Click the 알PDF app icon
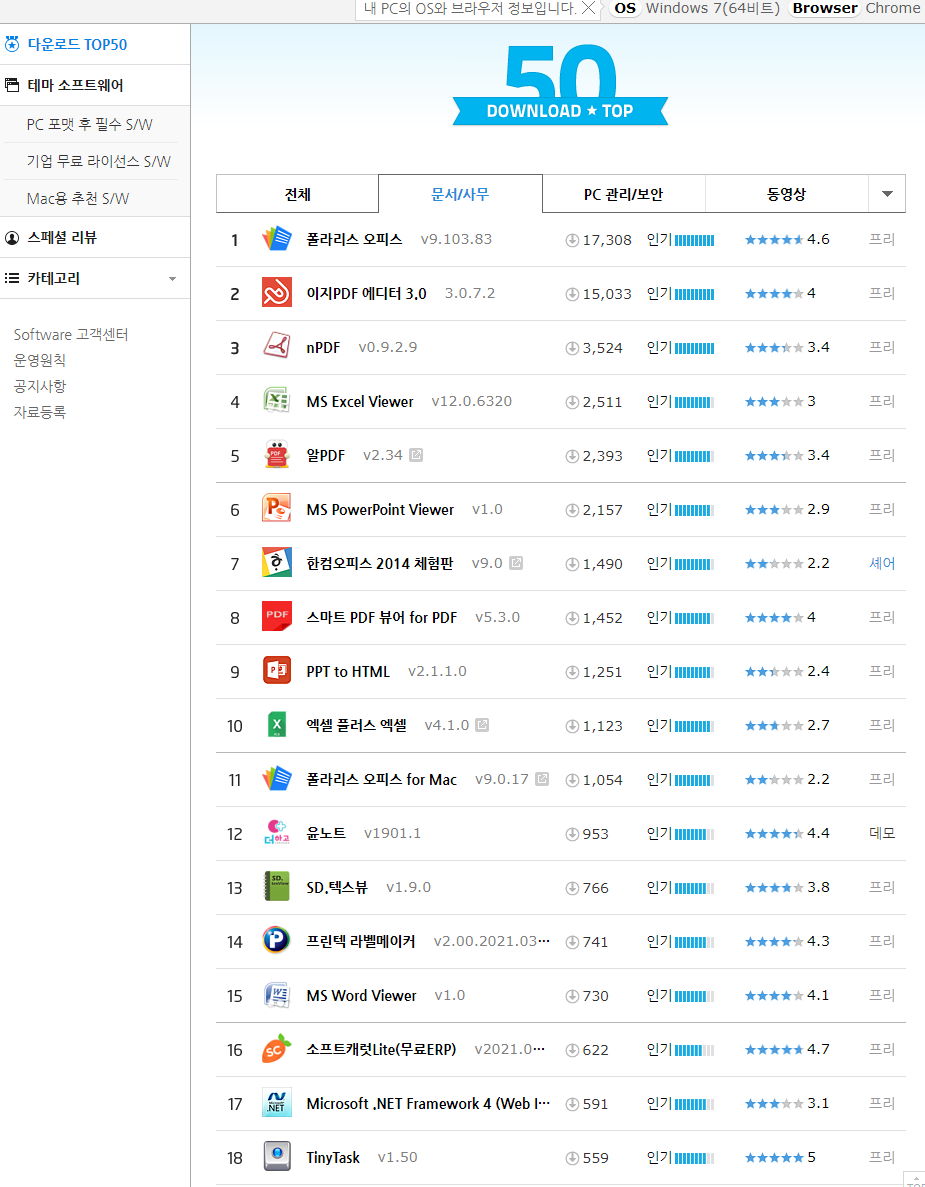The width and height of the screenshot is (925, 1187). (x=276, y=455)
